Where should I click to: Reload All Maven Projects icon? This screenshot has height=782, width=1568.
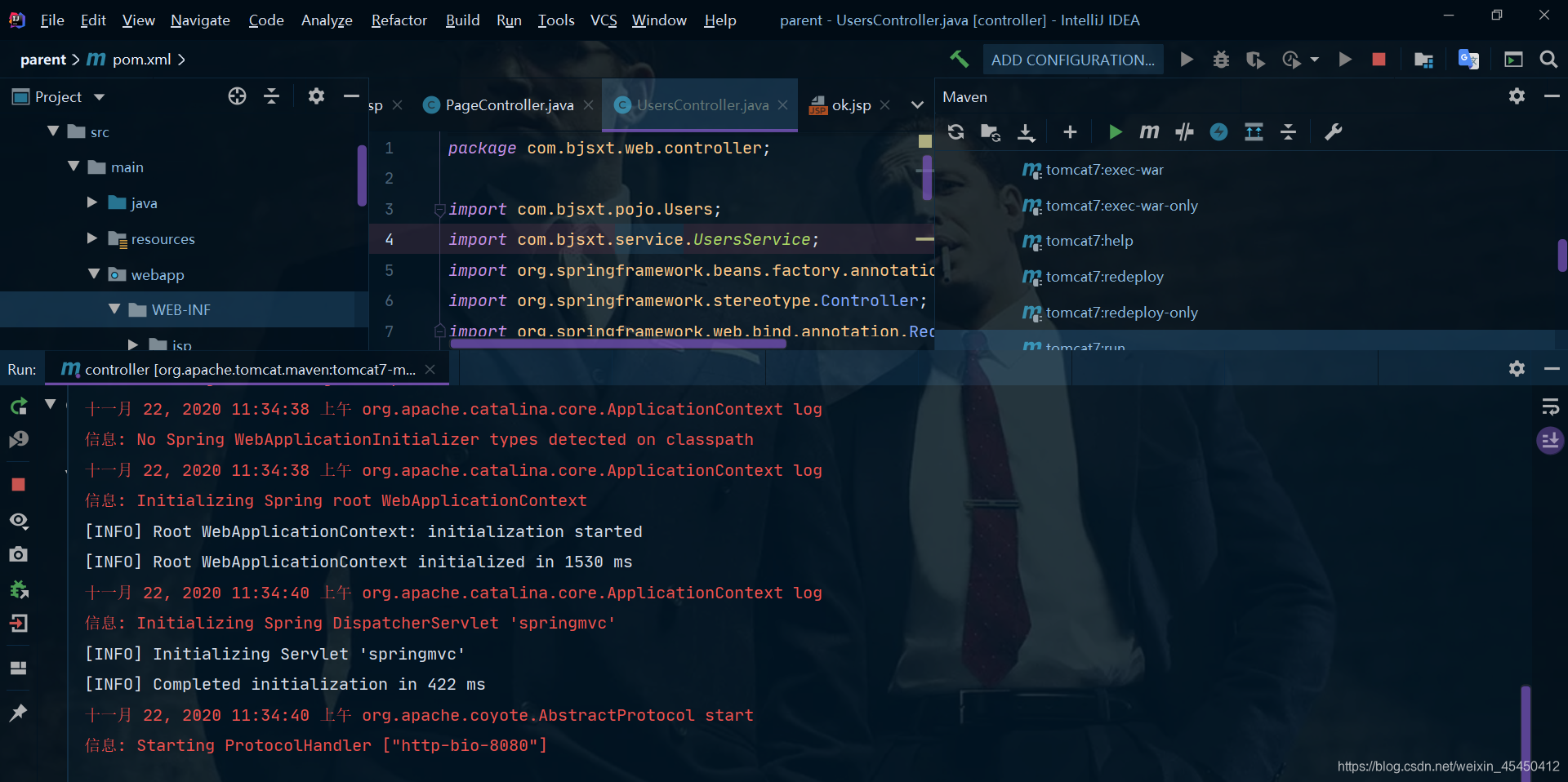coord(955,131)
